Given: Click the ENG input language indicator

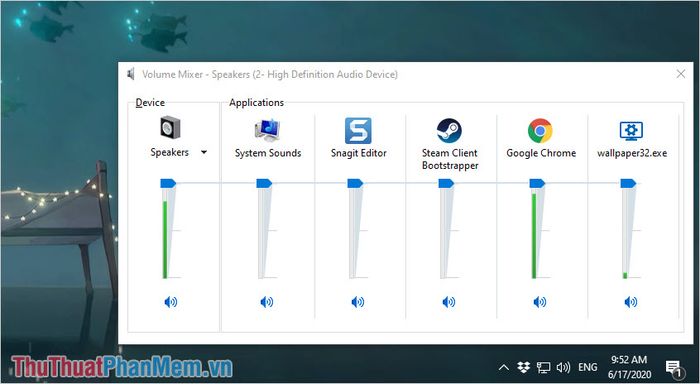Looking at the screenshot, I should [588, 367].
